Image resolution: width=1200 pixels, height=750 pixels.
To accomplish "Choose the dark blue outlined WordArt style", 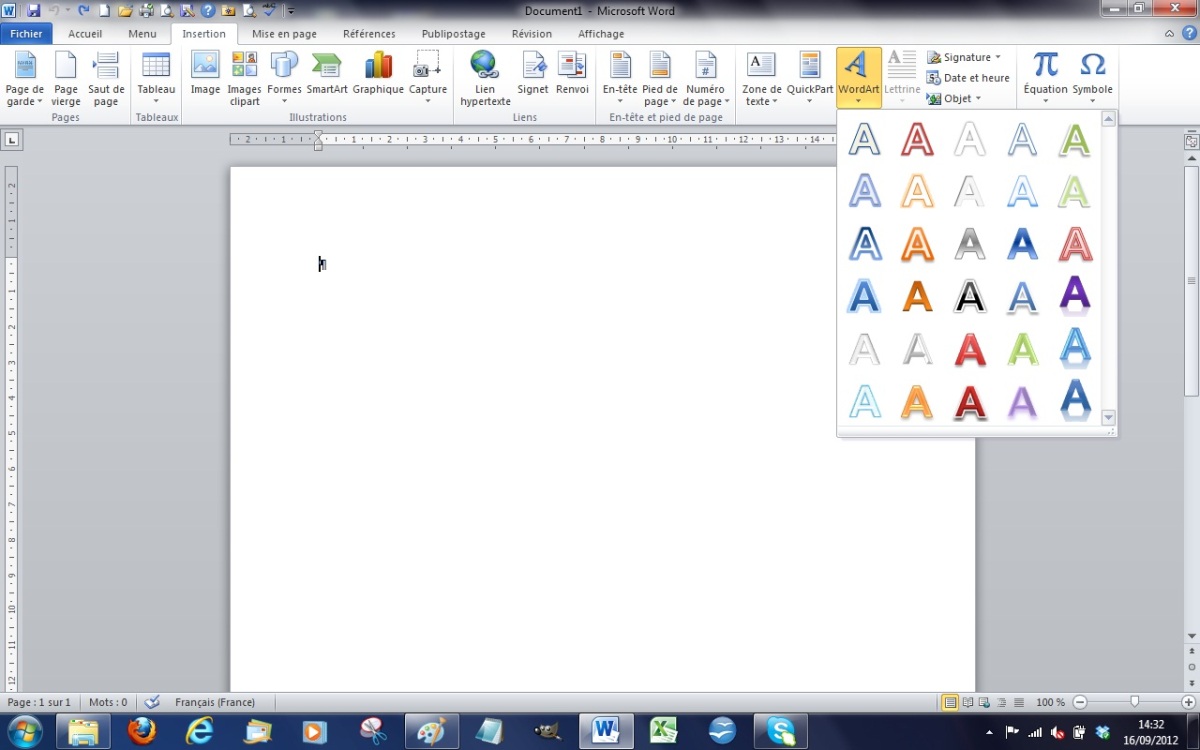I will [865, 243].
